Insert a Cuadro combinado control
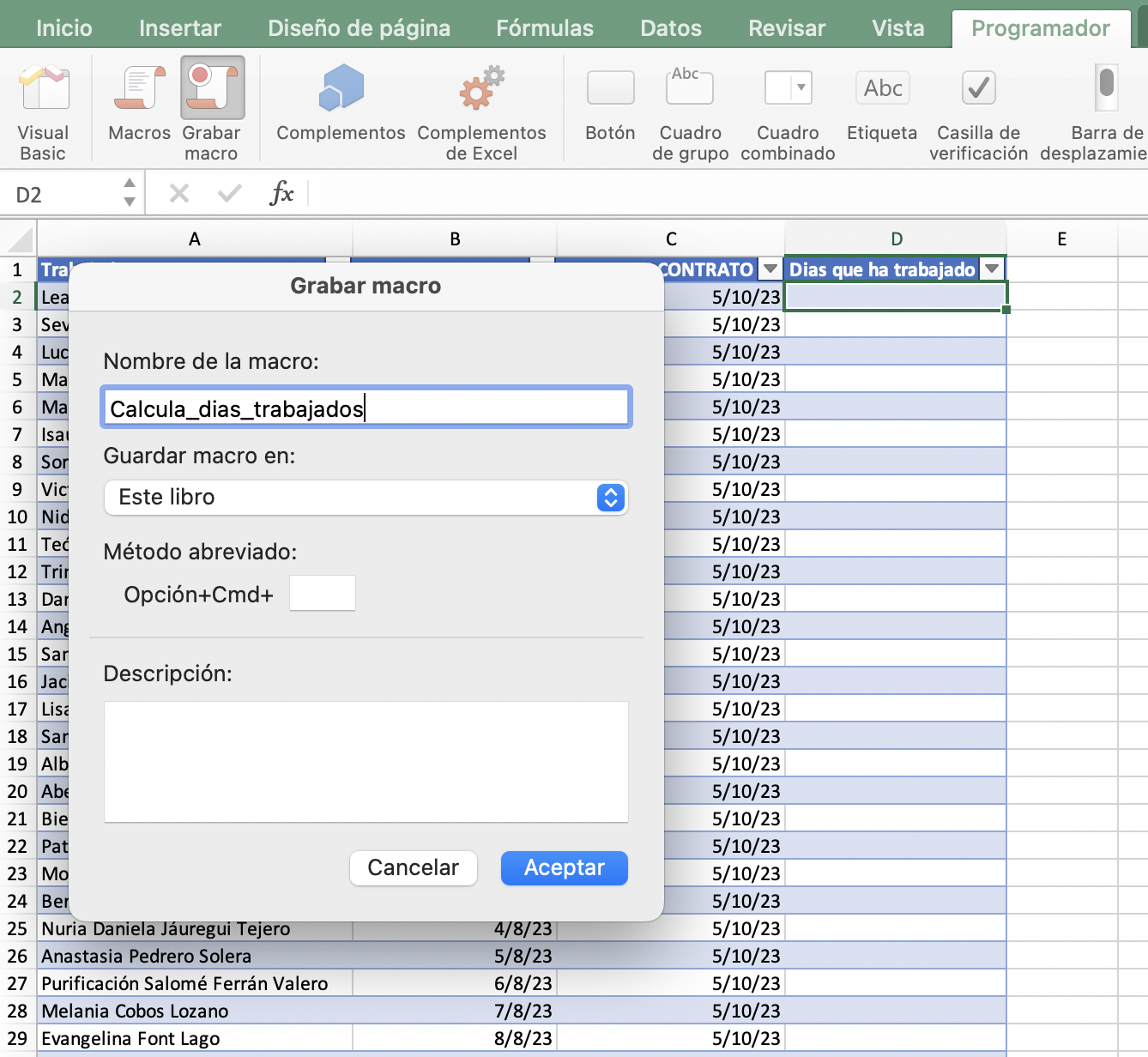The image size is (1148, 1057). click(788, 88)
